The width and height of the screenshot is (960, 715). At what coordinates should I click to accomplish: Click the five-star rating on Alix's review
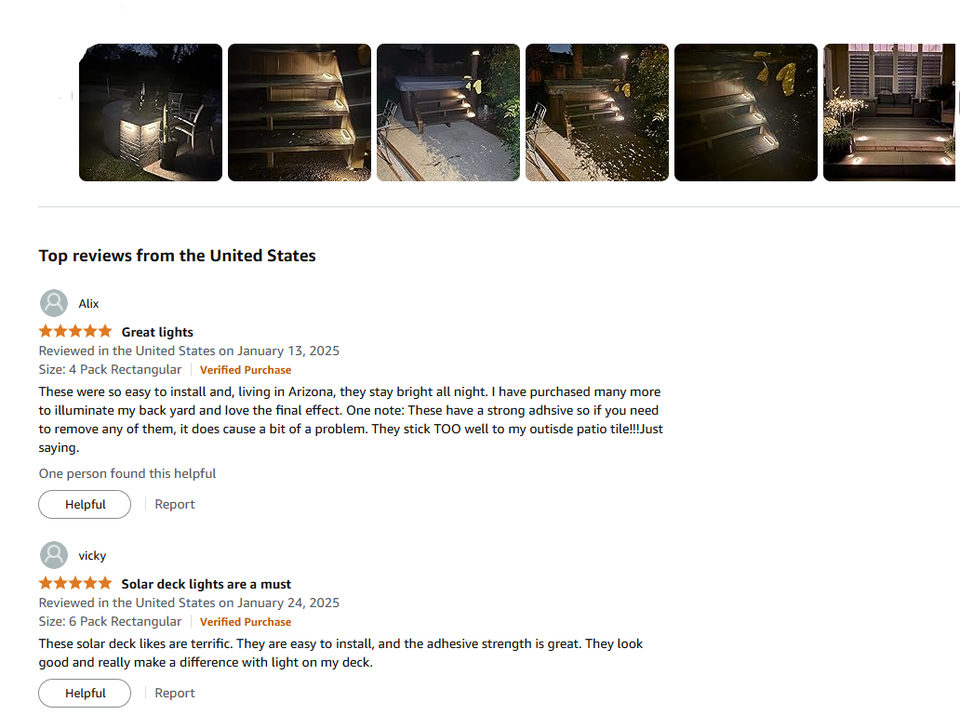(75, 332)
